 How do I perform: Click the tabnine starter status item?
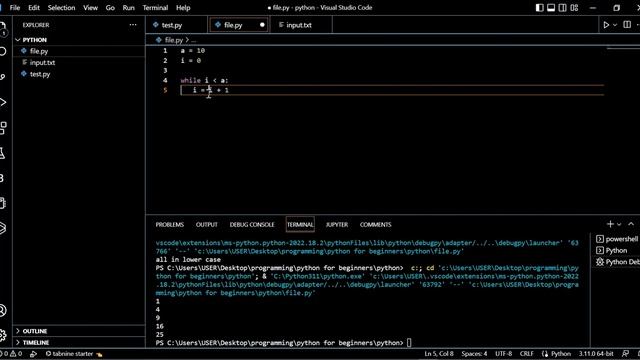click(73, 354)
